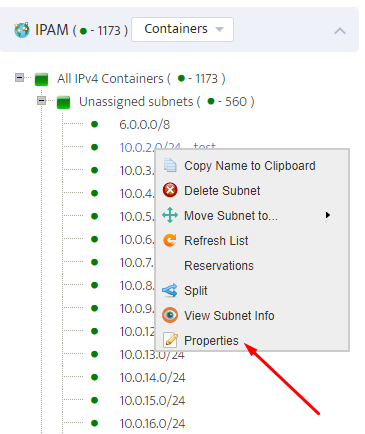
Task: Click the Properties pencil icon
Action: (x=170, y=340)
